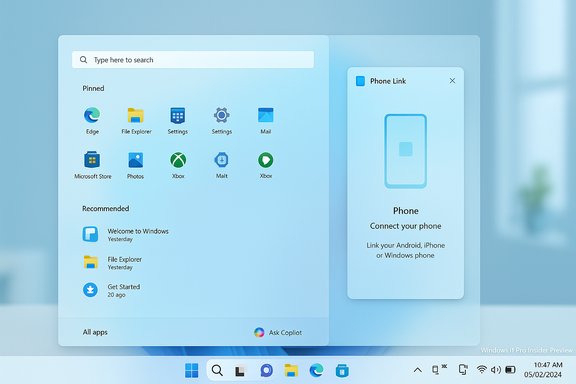Click the Pinned section heading
This screenshot has height=384, width=576.
tap(93, 88)
